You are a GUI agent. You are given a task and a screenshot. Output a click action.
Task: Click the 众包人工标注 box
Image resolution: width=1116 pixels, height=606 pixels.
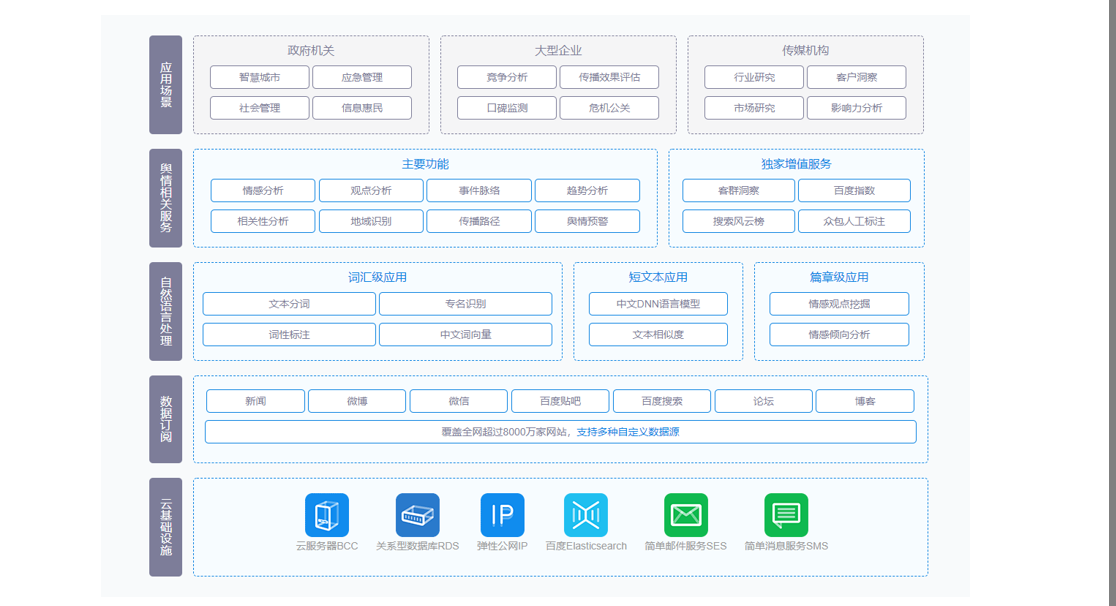point(854,221)
